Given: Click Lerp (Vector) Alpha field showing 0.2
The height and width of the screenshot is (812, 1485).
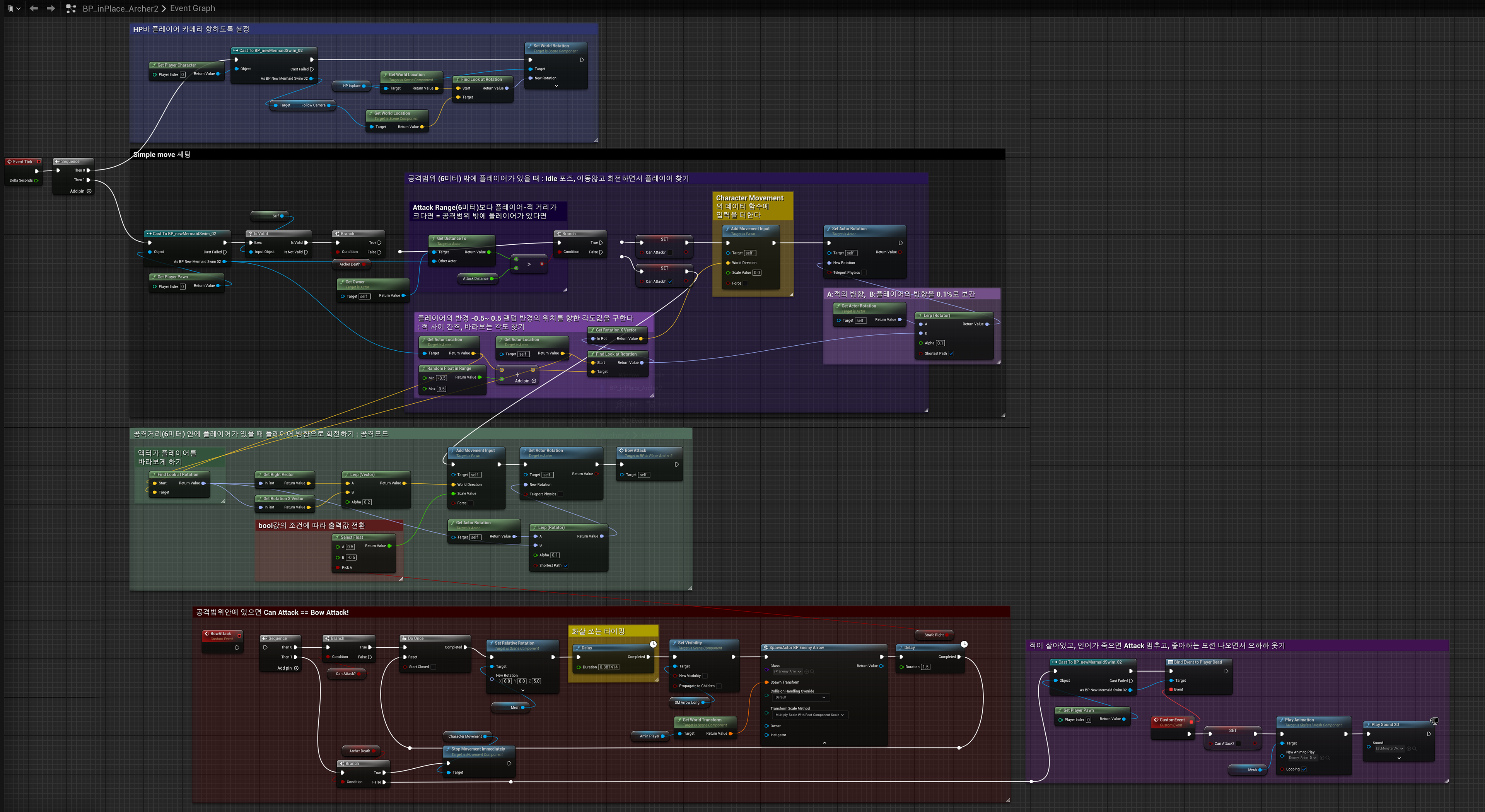Looking at the screenshot, I should coord(367,502).
